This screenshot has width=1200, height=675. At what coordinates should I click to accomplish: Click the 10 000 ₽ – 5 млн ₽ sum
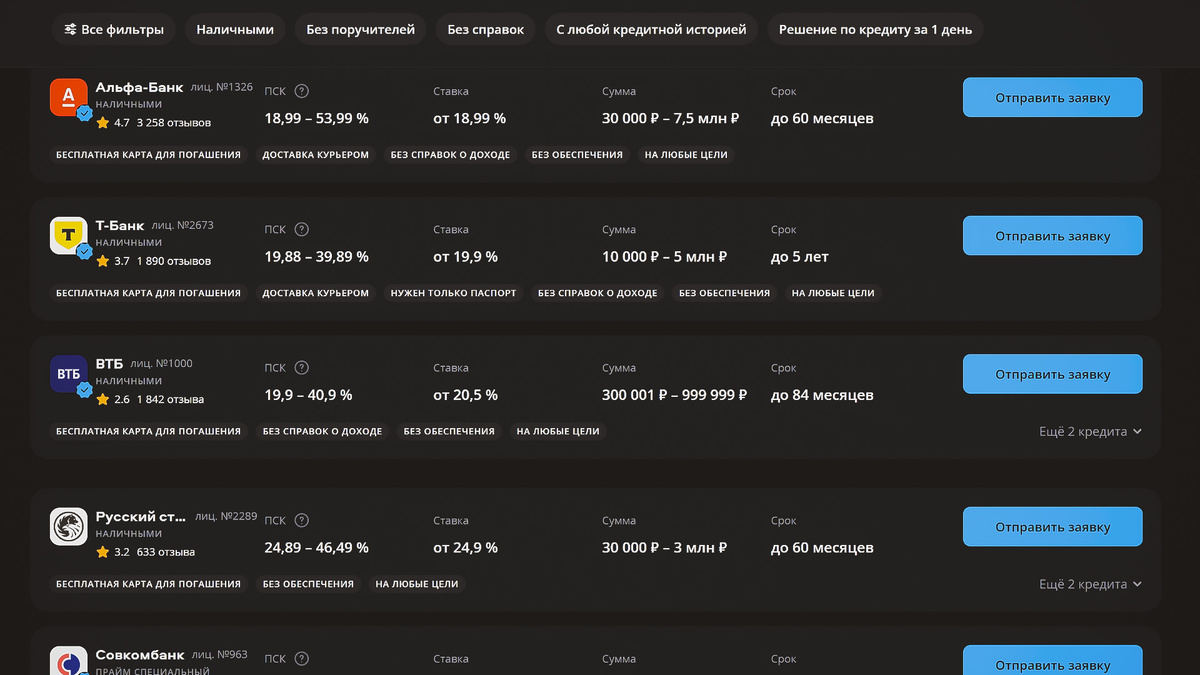[x=664, y=257]
